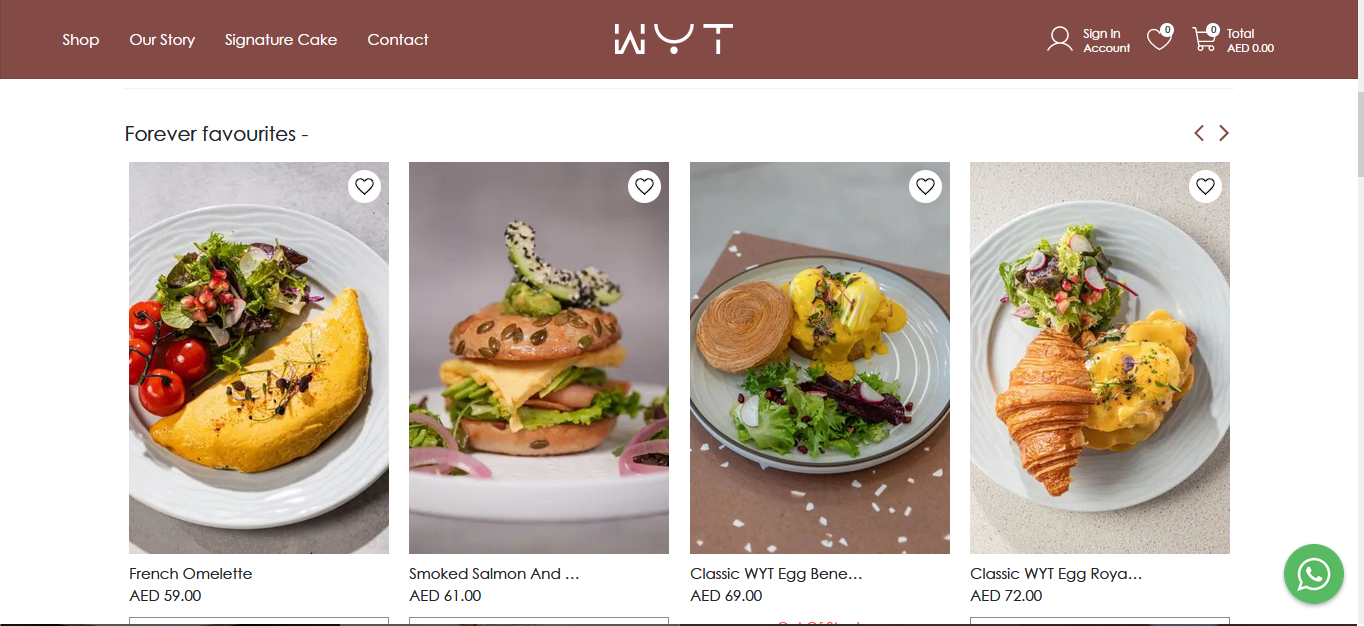
Task: Toggle heart on Classic WYT Egg Royale
Action: (x=1205, y=186)
